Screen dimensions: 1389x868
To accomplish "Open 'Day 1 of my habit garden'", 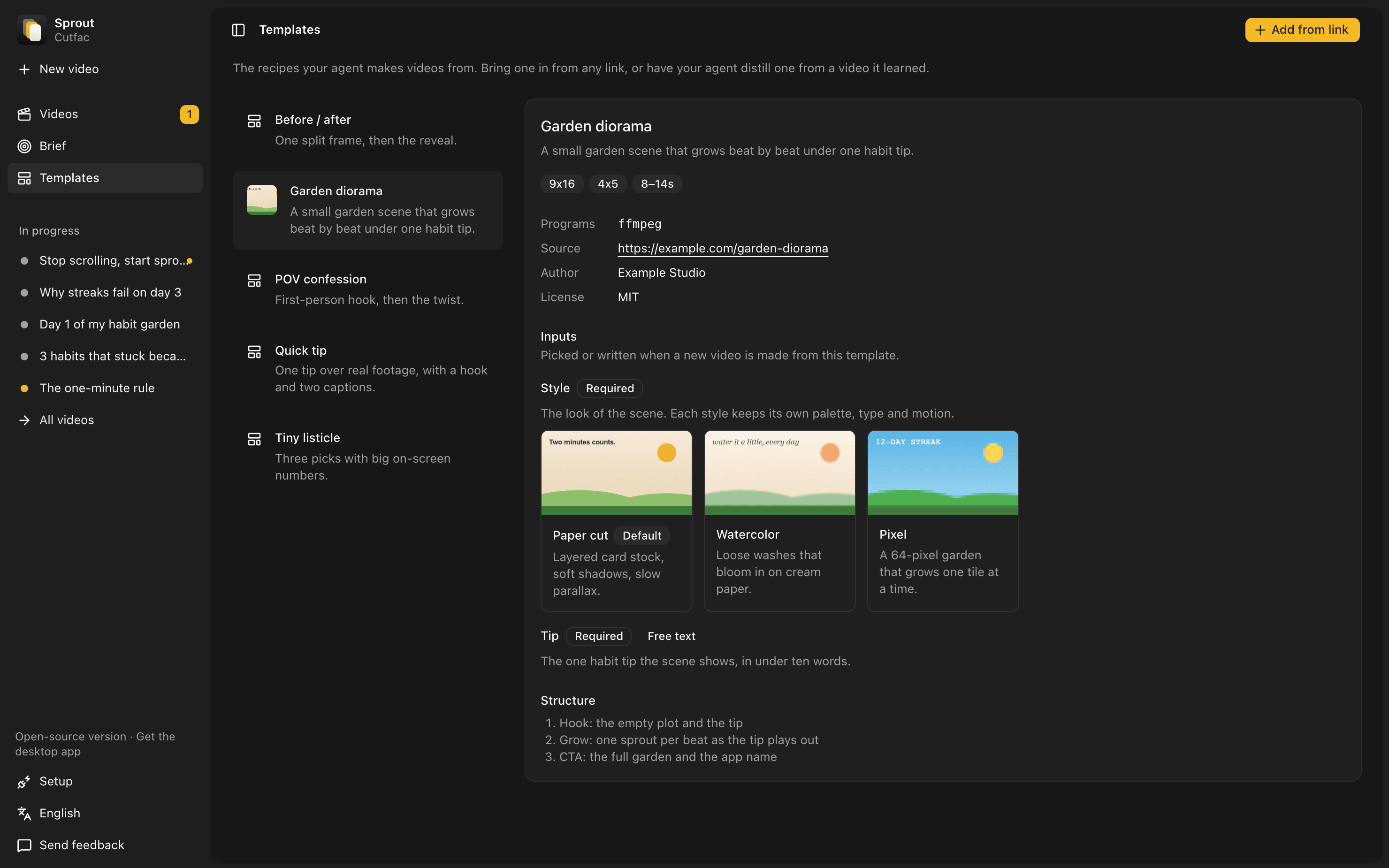I will tap(105, 324).
